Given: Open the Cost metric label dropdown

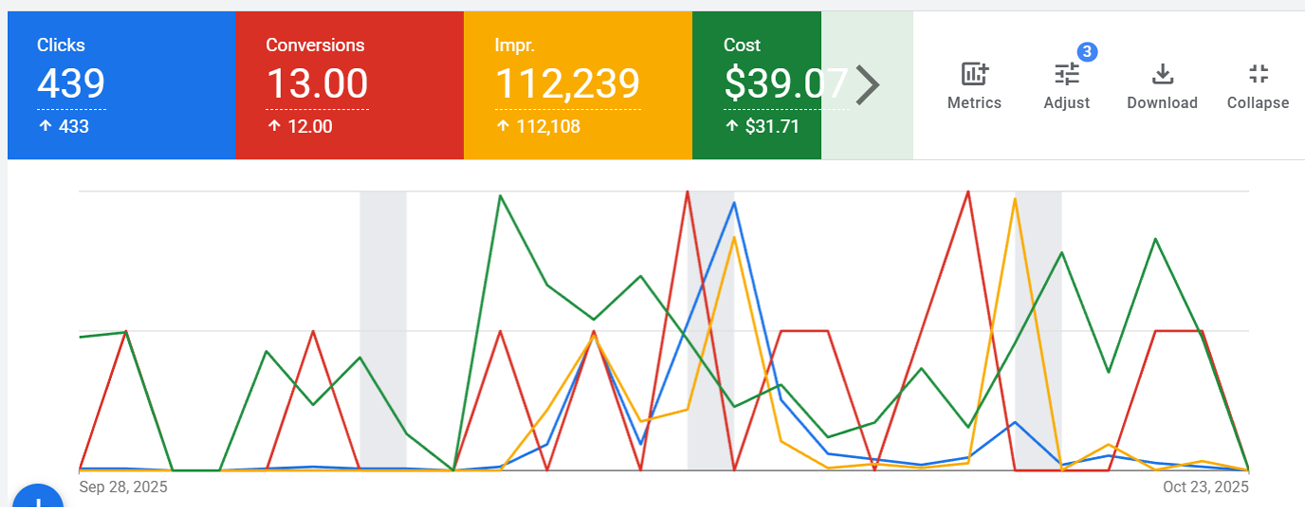Looking at the screenshot, I should click(x=742, y=45).
